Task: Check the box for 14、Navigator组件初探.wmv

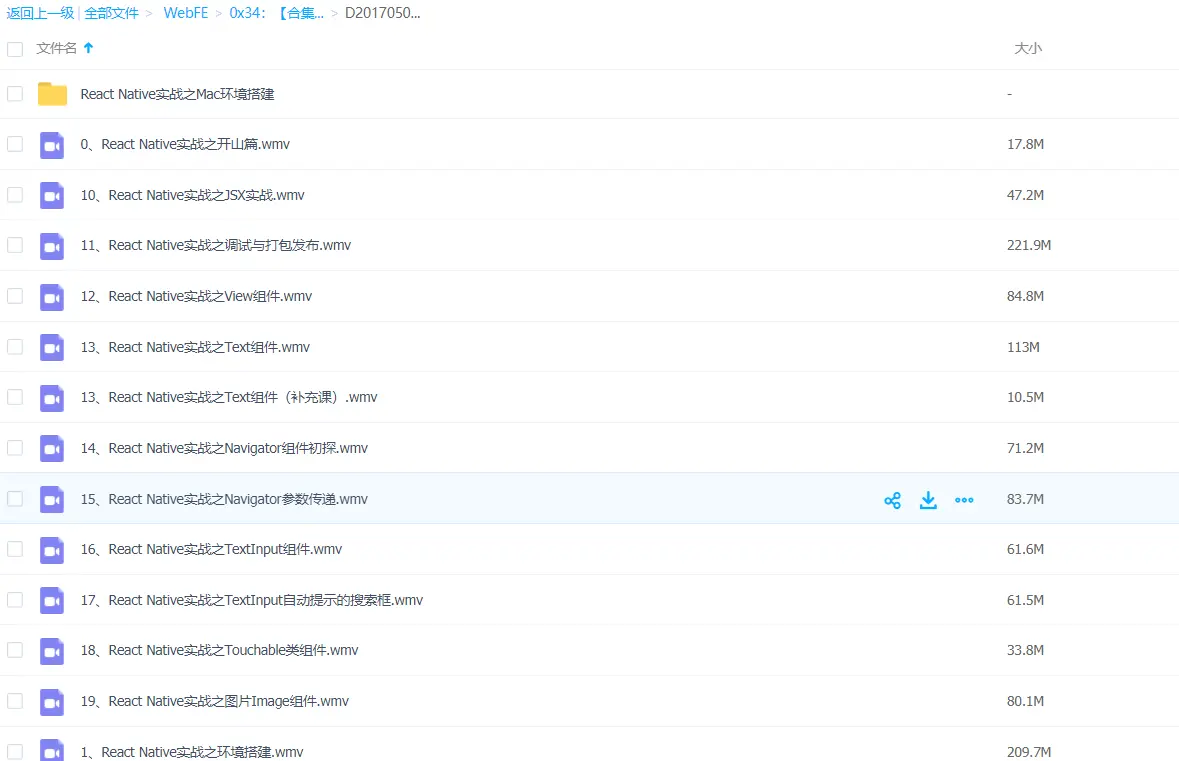Action: pyautogui.click(x=15, y=448)
